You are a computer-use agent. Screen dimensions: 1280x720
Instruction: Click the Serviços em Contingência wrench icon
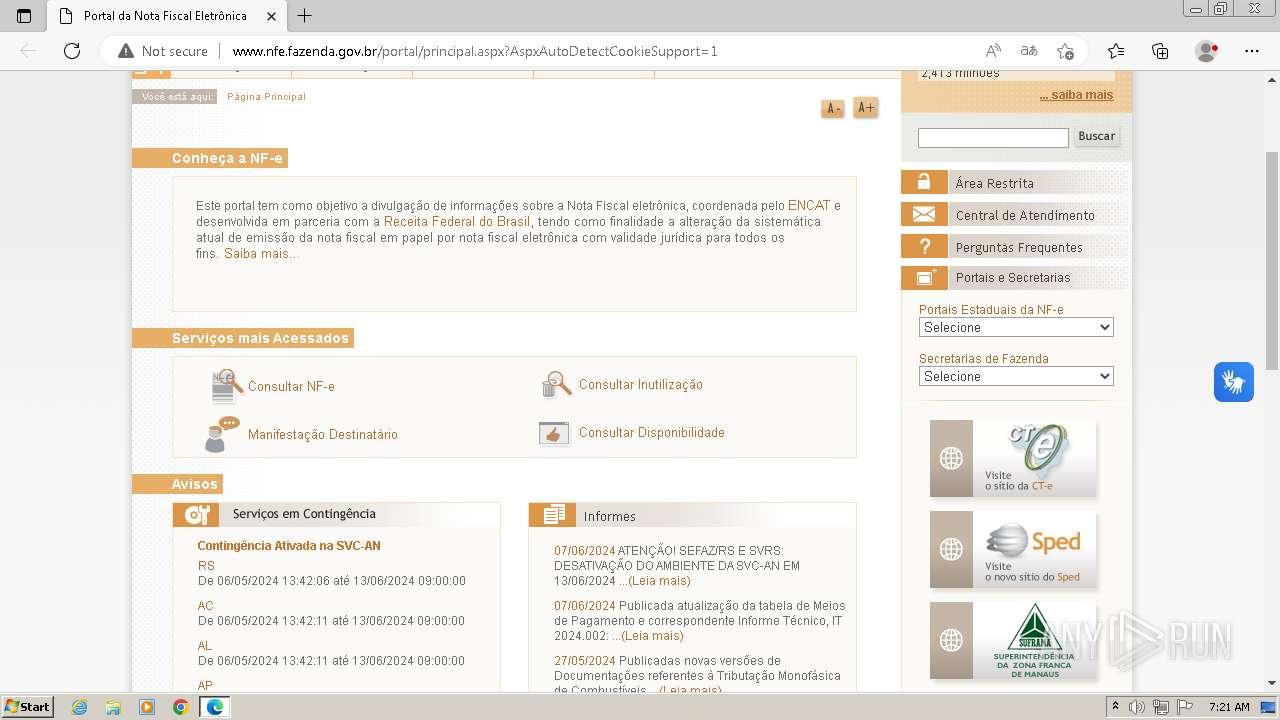tap(196, 514)
